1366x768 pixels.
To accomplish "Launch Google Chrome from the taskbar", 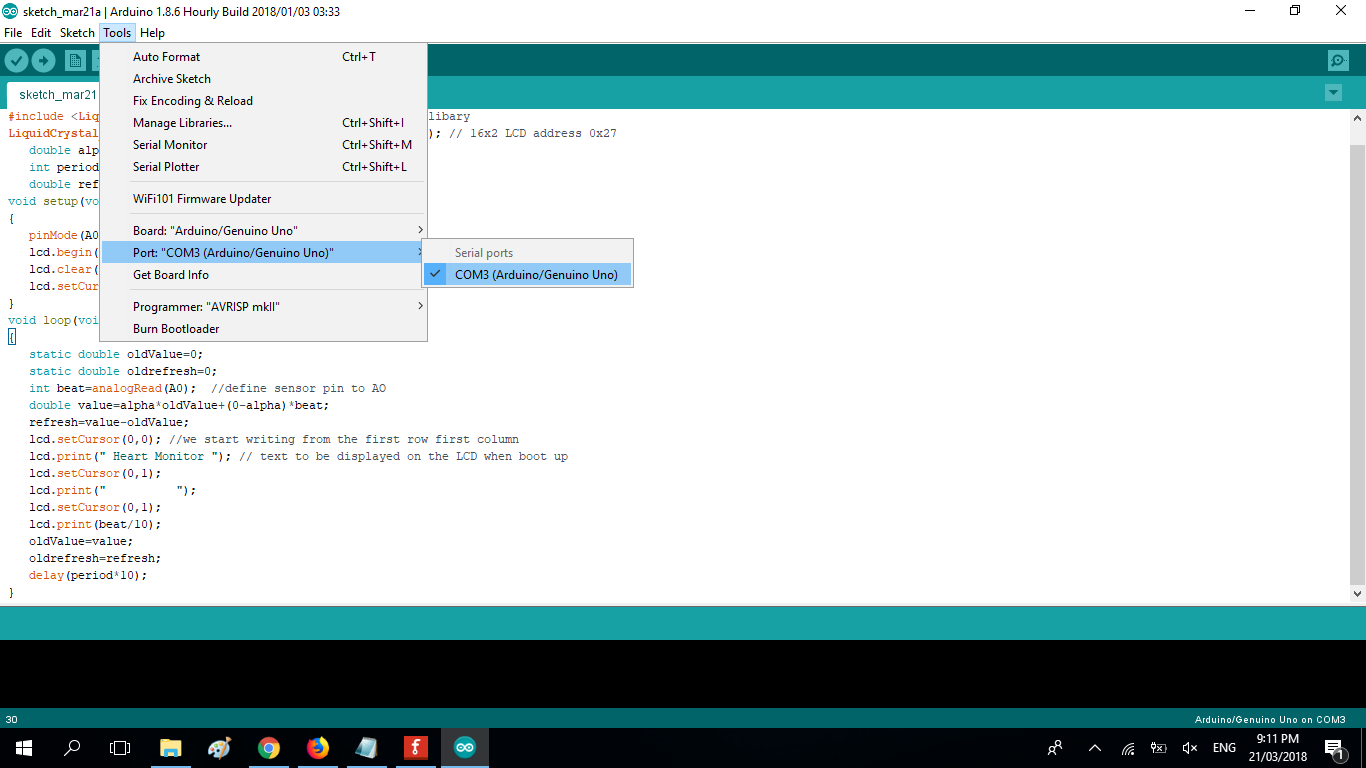I will click(x=268, y=748).
